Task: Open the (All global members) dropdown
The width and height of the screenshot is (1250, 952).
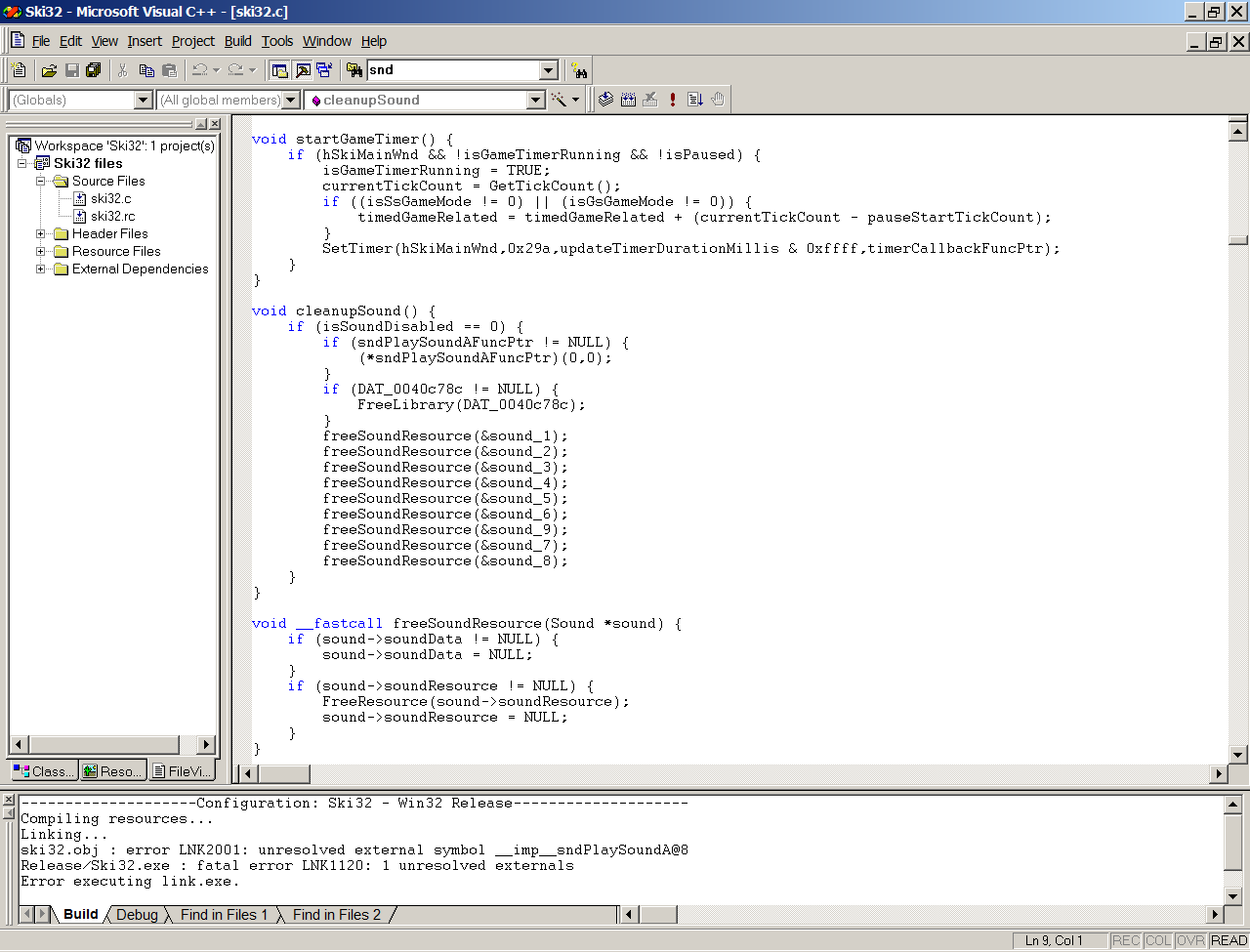Action: 291,100
